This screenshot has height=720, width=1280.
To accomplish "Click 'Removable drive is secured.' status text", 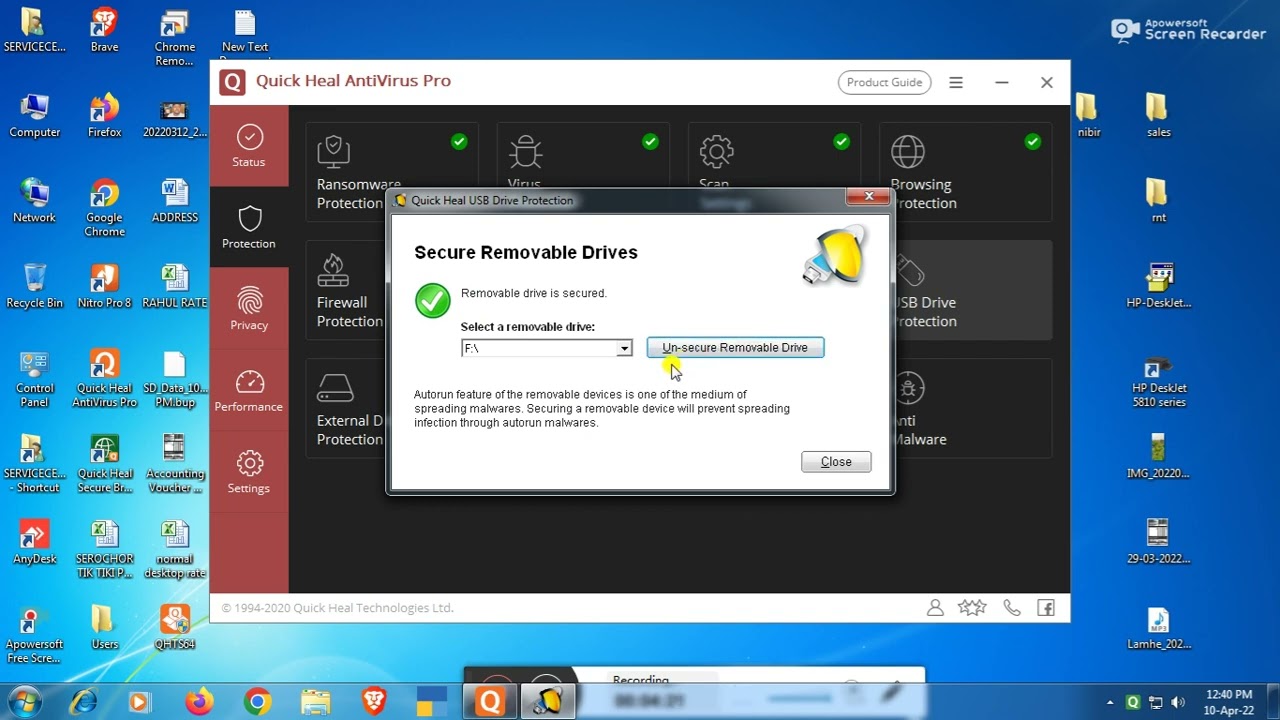I will 534,293.
